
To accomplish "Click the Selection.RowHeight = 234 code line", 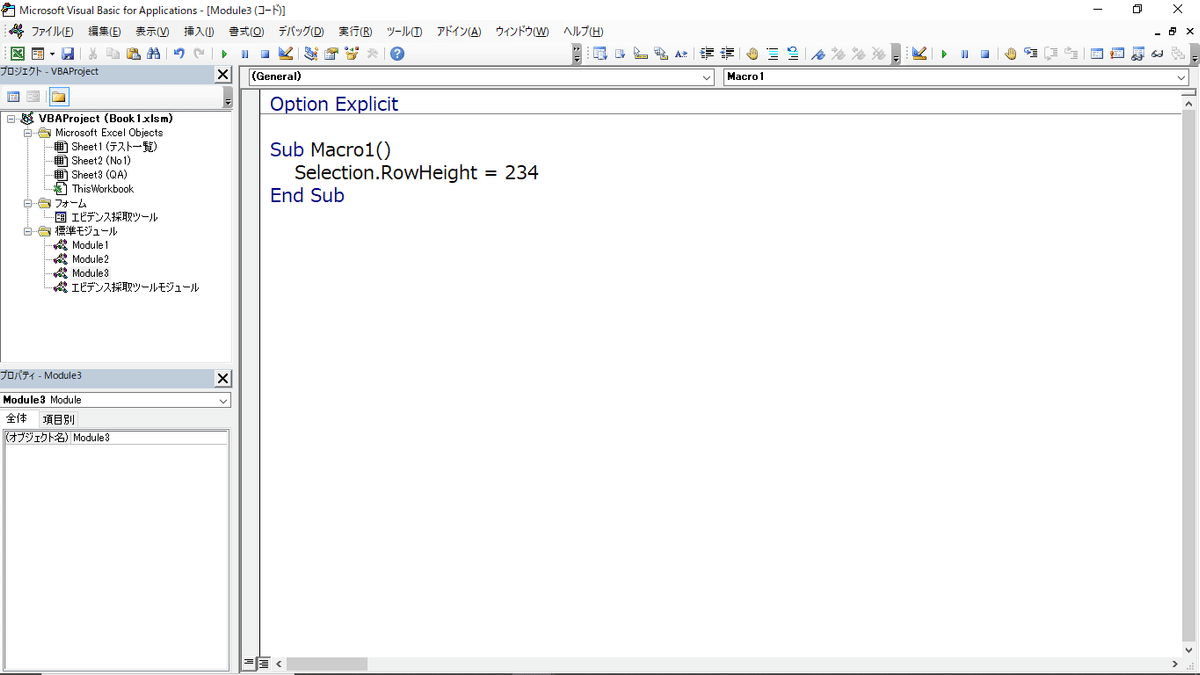I will tap(416, 173).
